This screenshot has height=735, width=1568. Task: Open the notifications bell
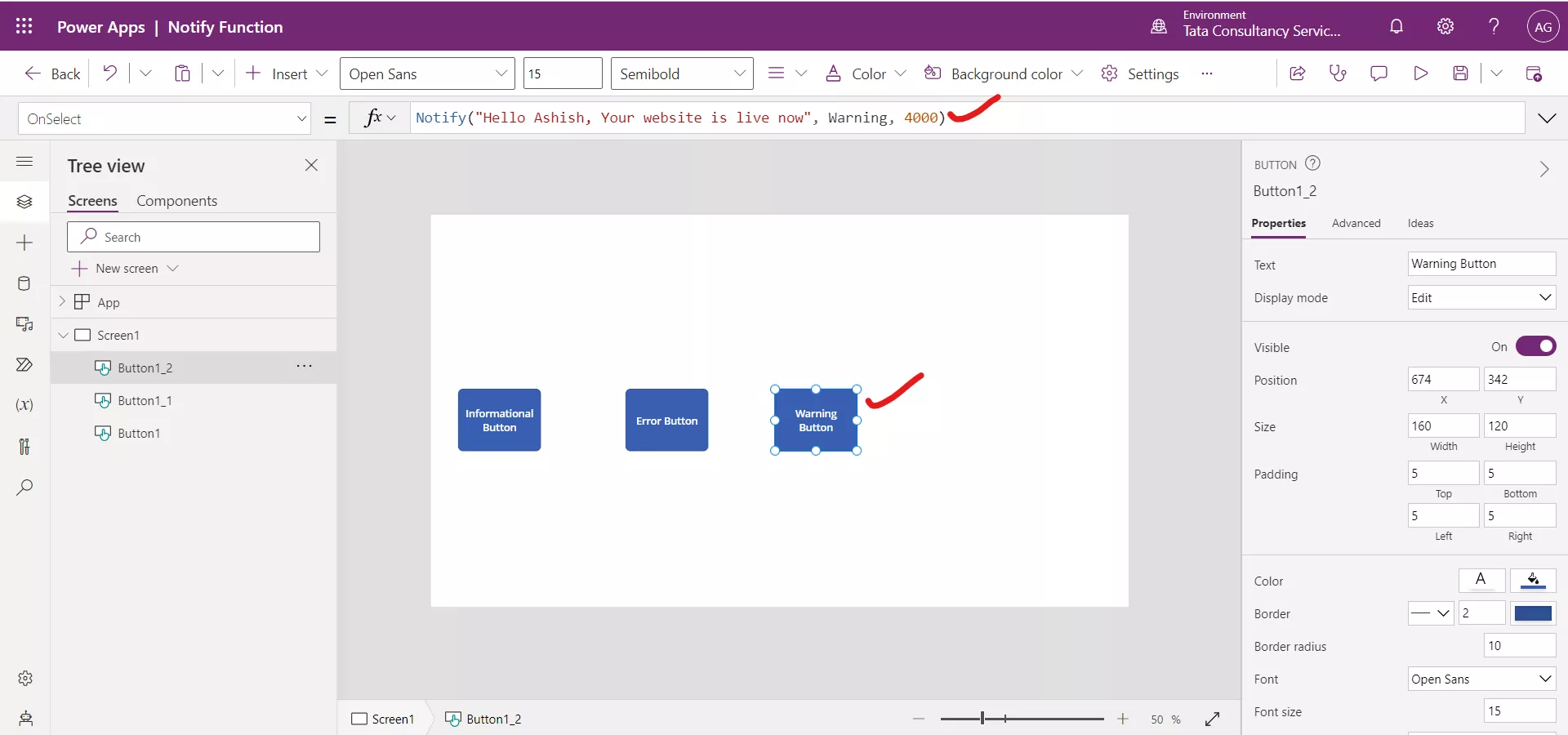[x=1396, y=26]
